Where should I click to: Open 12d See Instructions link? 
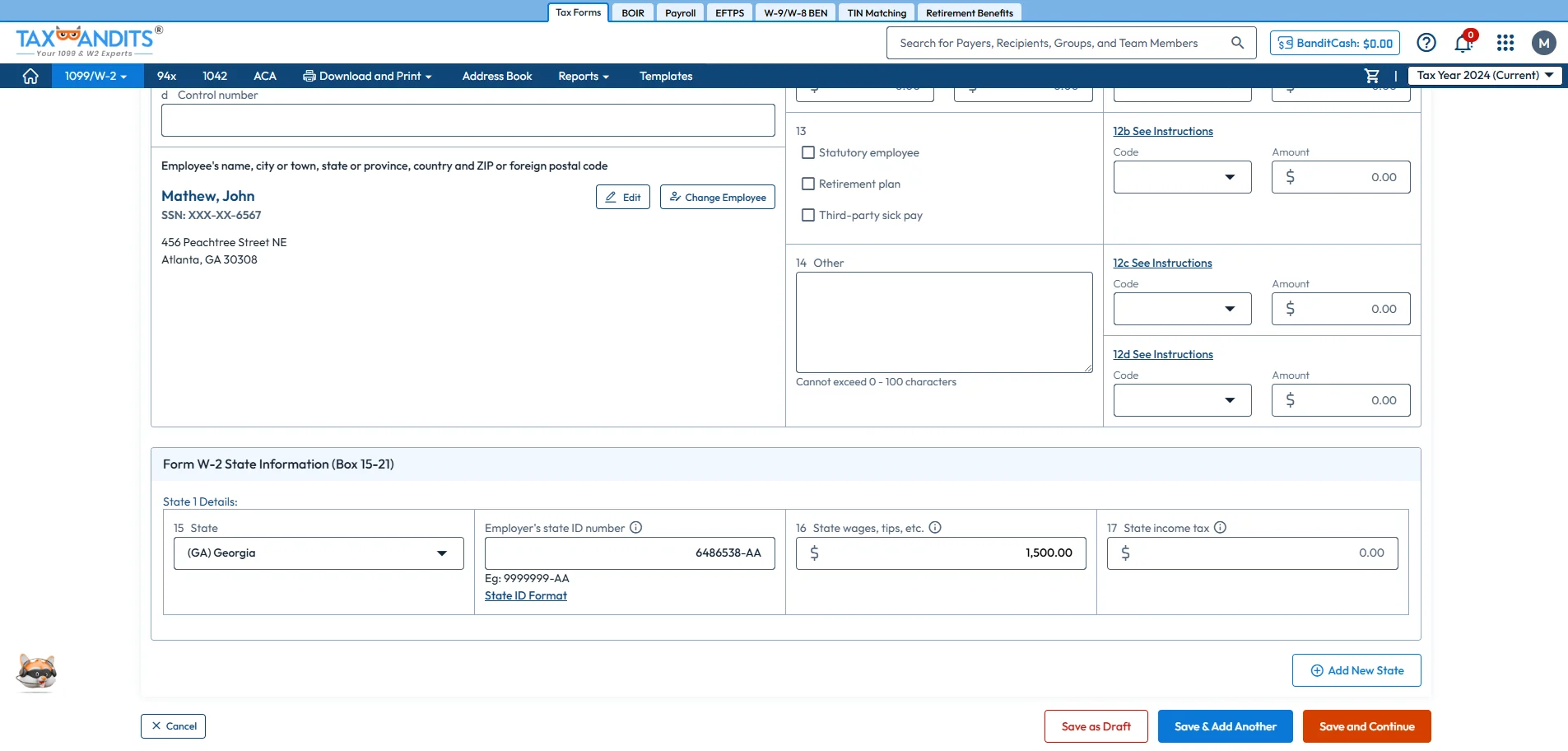point(1163,354)
